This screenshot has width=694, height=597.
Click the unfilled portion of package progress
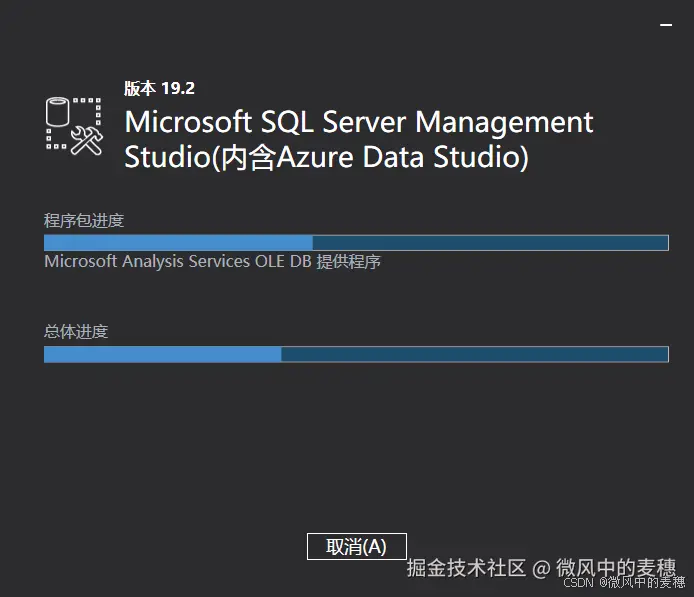click(490, 242)
